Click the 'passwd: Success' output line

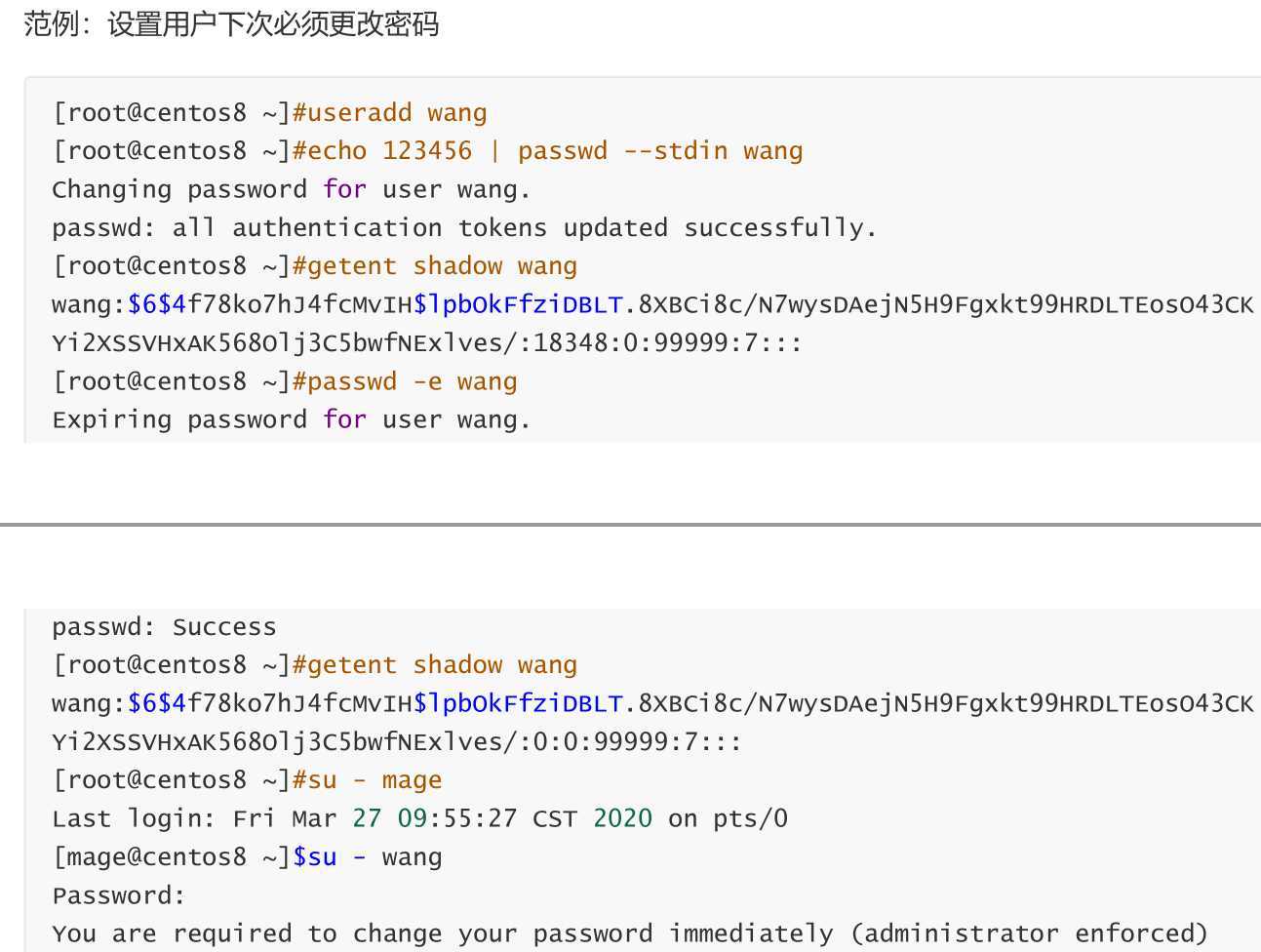(164, 627)
